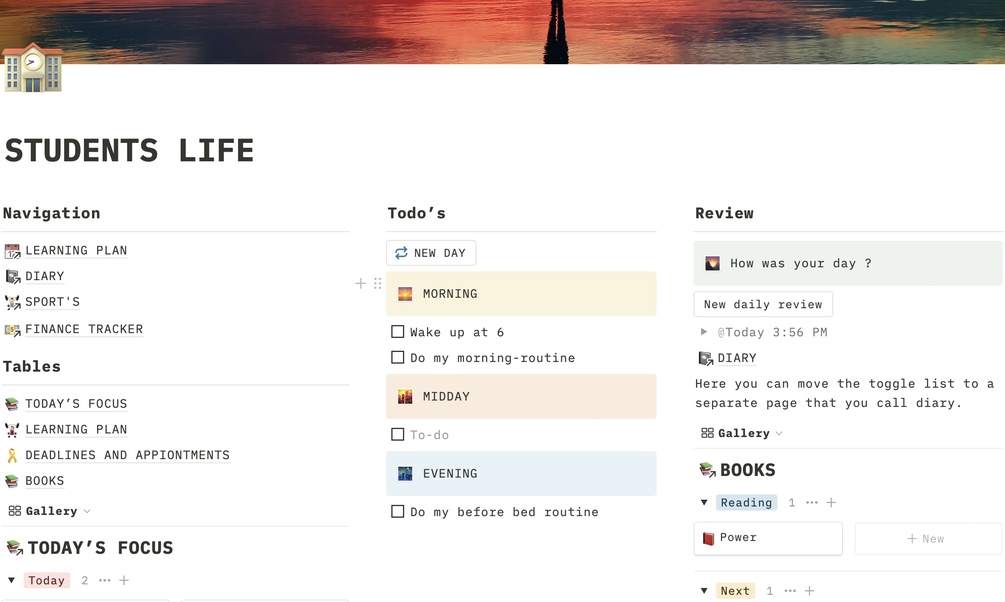Open the Gallery view dropdown under Tables

pyautogui.click(x=51, y=511)
